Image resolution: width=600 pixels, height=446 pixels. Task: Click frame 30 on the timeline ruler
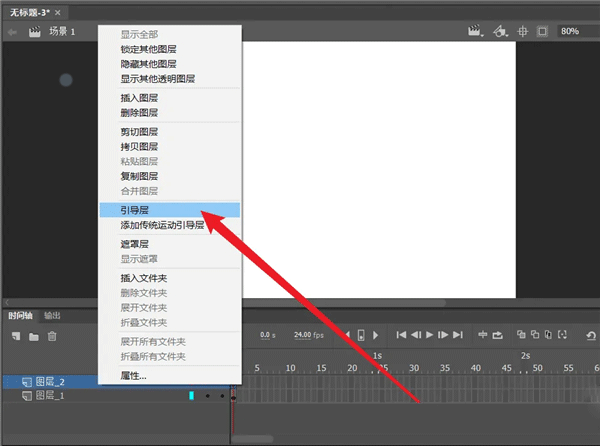click(412, 368)
